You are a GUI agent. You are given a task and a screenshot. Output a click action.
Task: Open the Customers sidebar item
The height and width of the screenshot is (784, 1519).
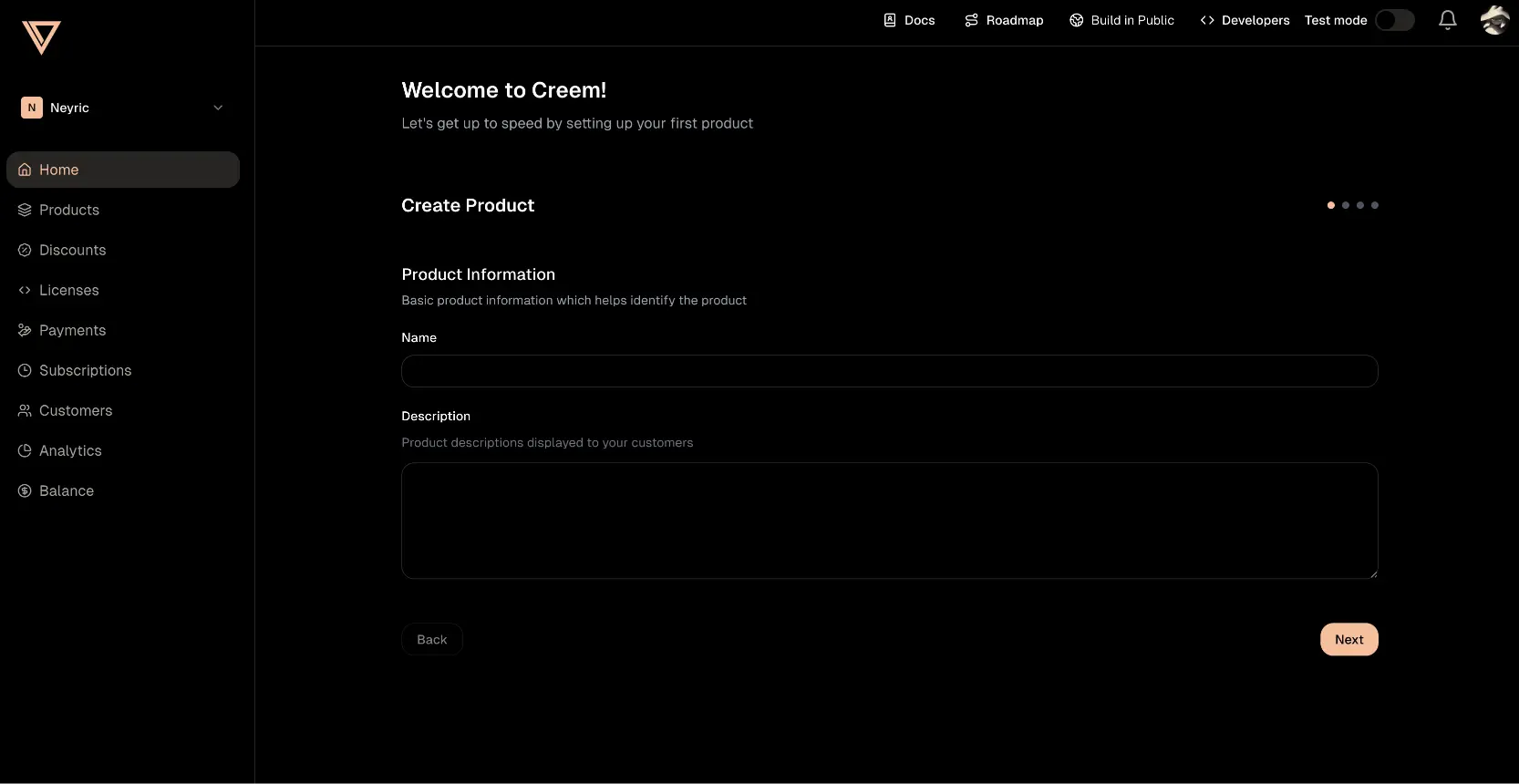76,410
